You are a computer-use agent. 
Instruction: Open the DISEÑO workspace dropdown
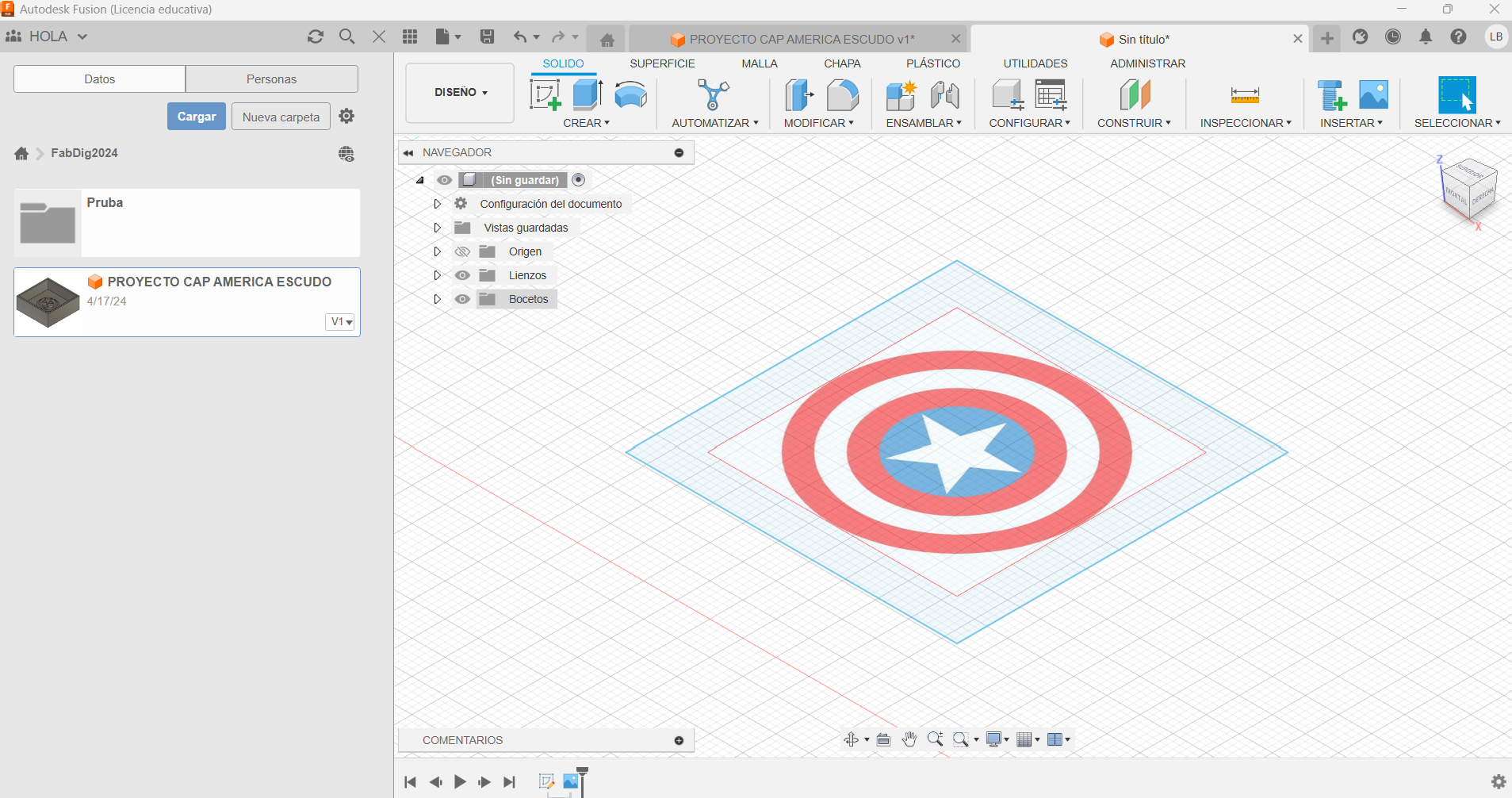click(x=460, y=93)
